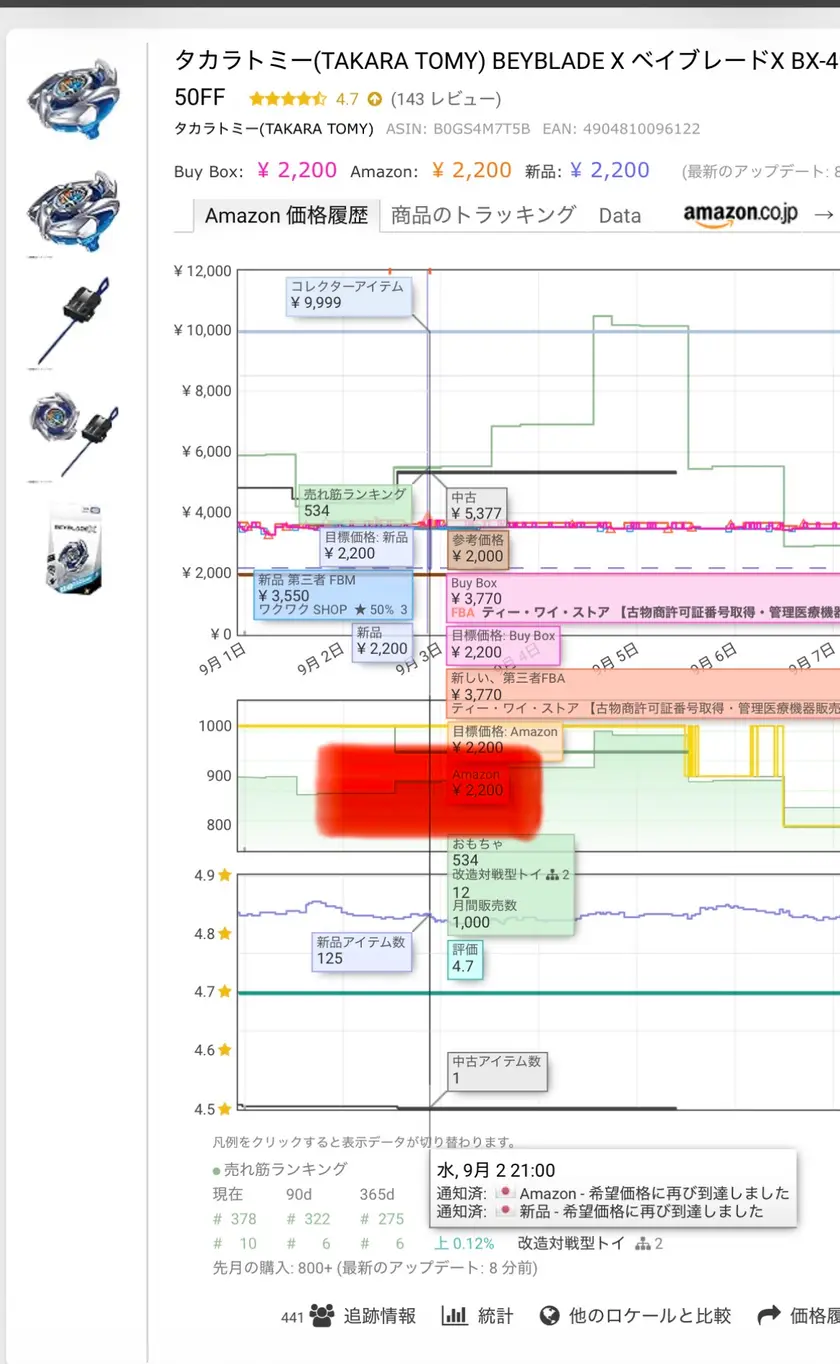Select the thumbnail showing top with launcher
This screenshot has height=1364, width=840.
pyautogui.click(x=73, y=434)
